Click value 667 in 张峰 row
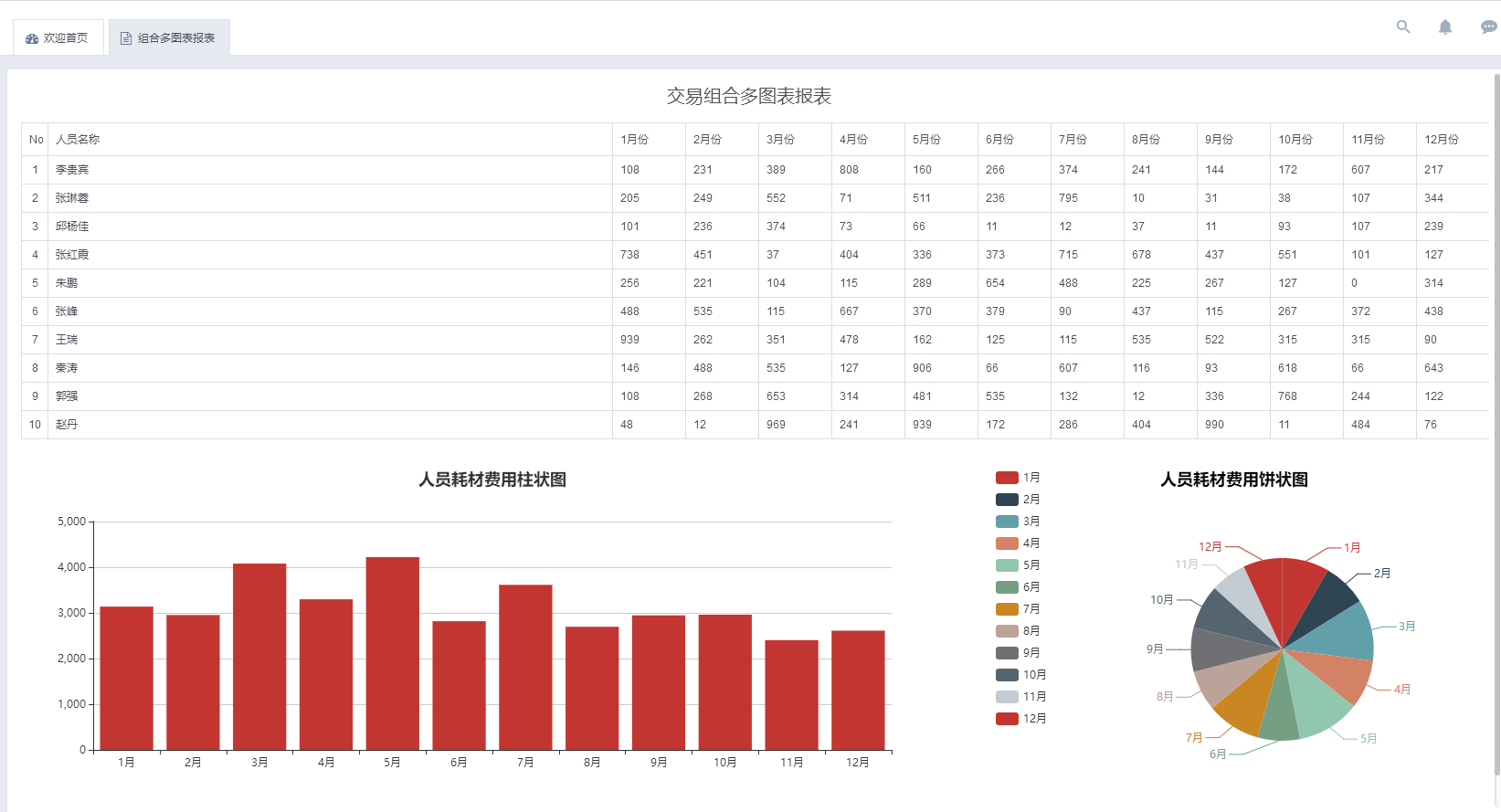The width and height of the screenshot is (1501, 812). coord(849,311)
